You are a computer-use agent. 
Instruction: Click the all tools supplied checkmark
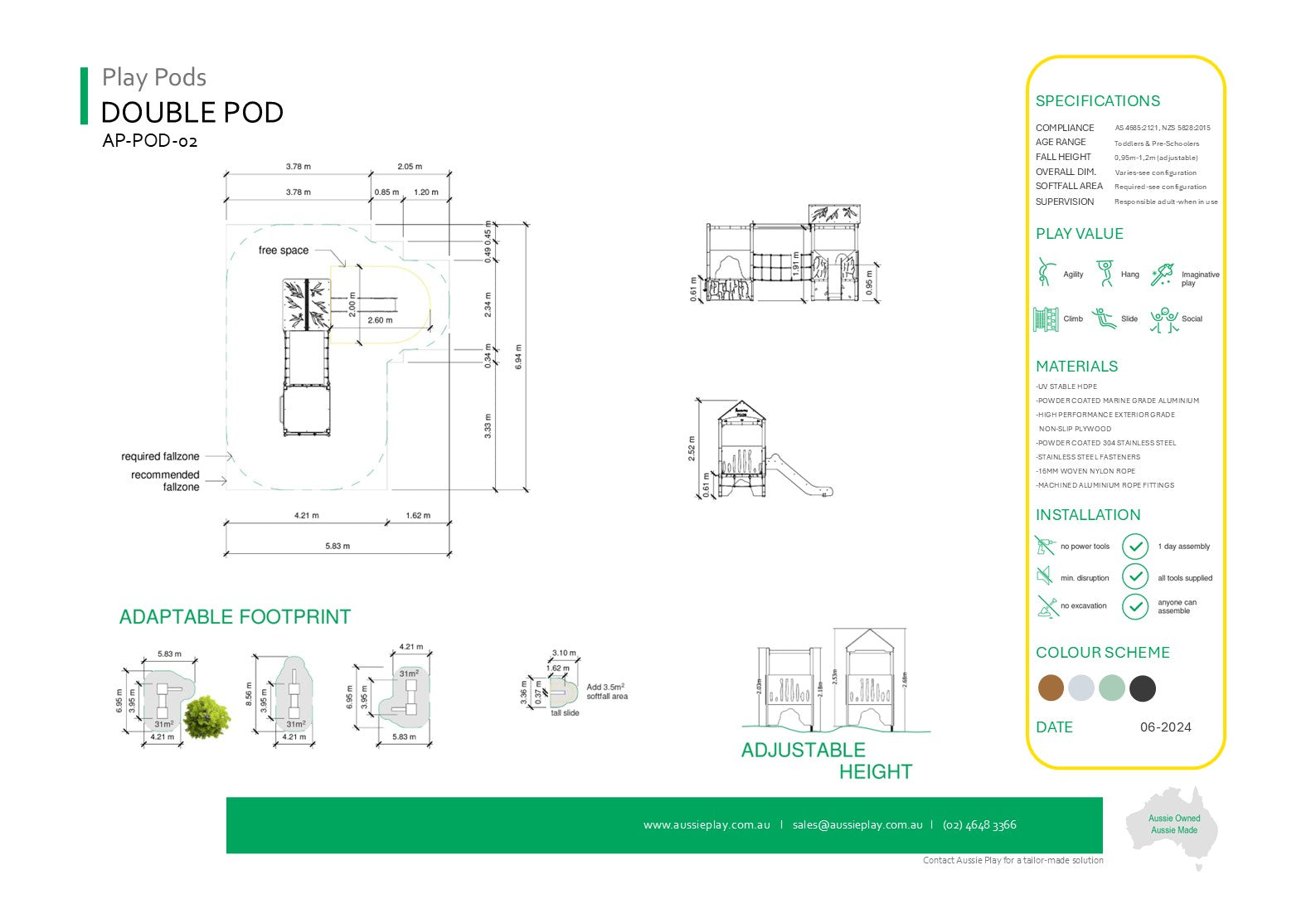click(1134, 576)
